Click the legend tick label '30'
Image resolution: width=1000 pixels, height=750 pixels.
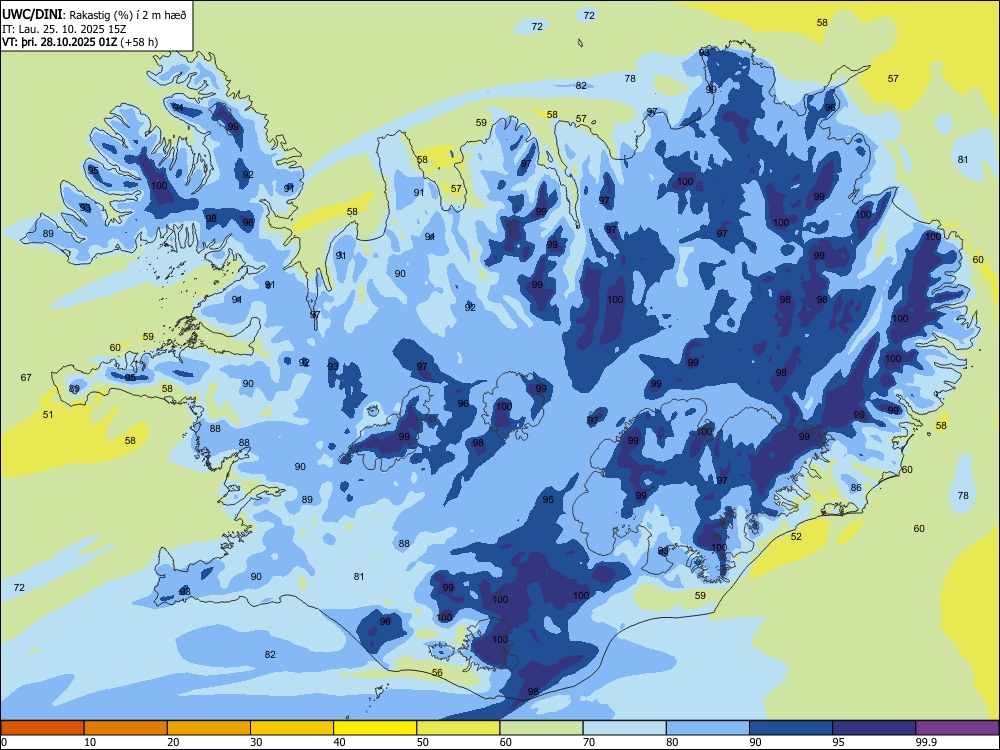tap(256, 742)
